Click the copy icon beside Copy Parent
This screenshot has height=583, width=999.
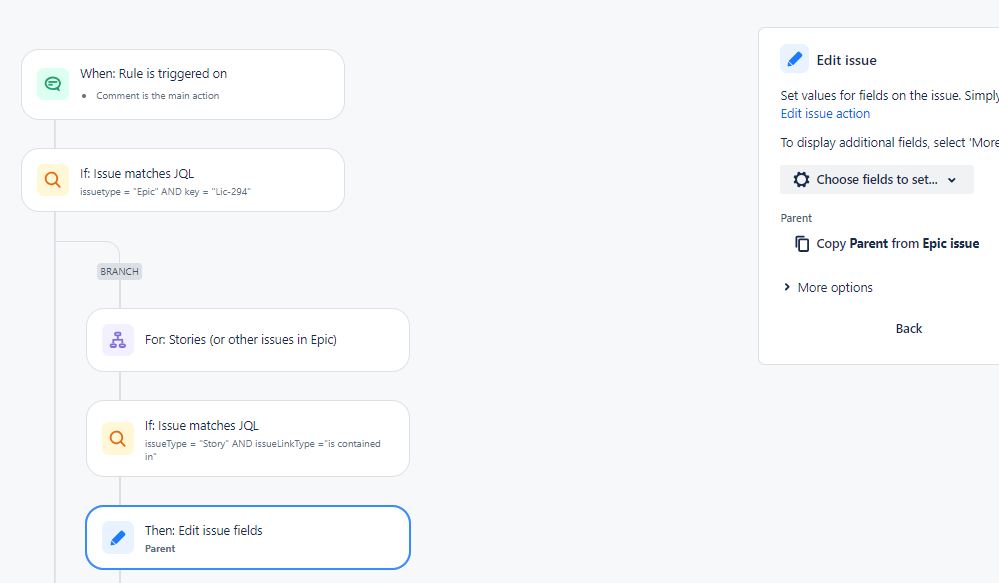[802, 243]
